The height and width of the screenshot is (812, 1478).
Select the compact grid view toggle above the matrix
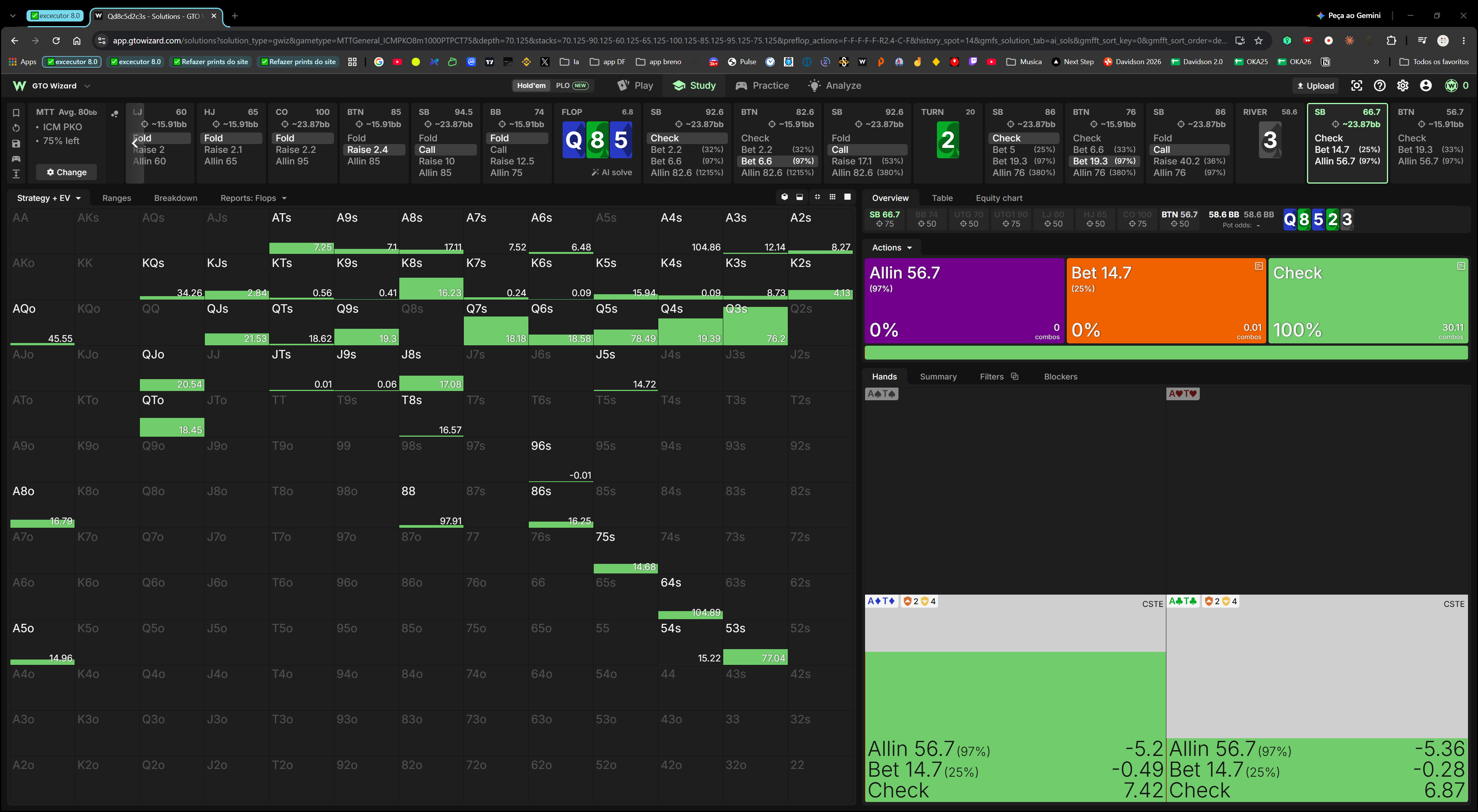point(817,197)
